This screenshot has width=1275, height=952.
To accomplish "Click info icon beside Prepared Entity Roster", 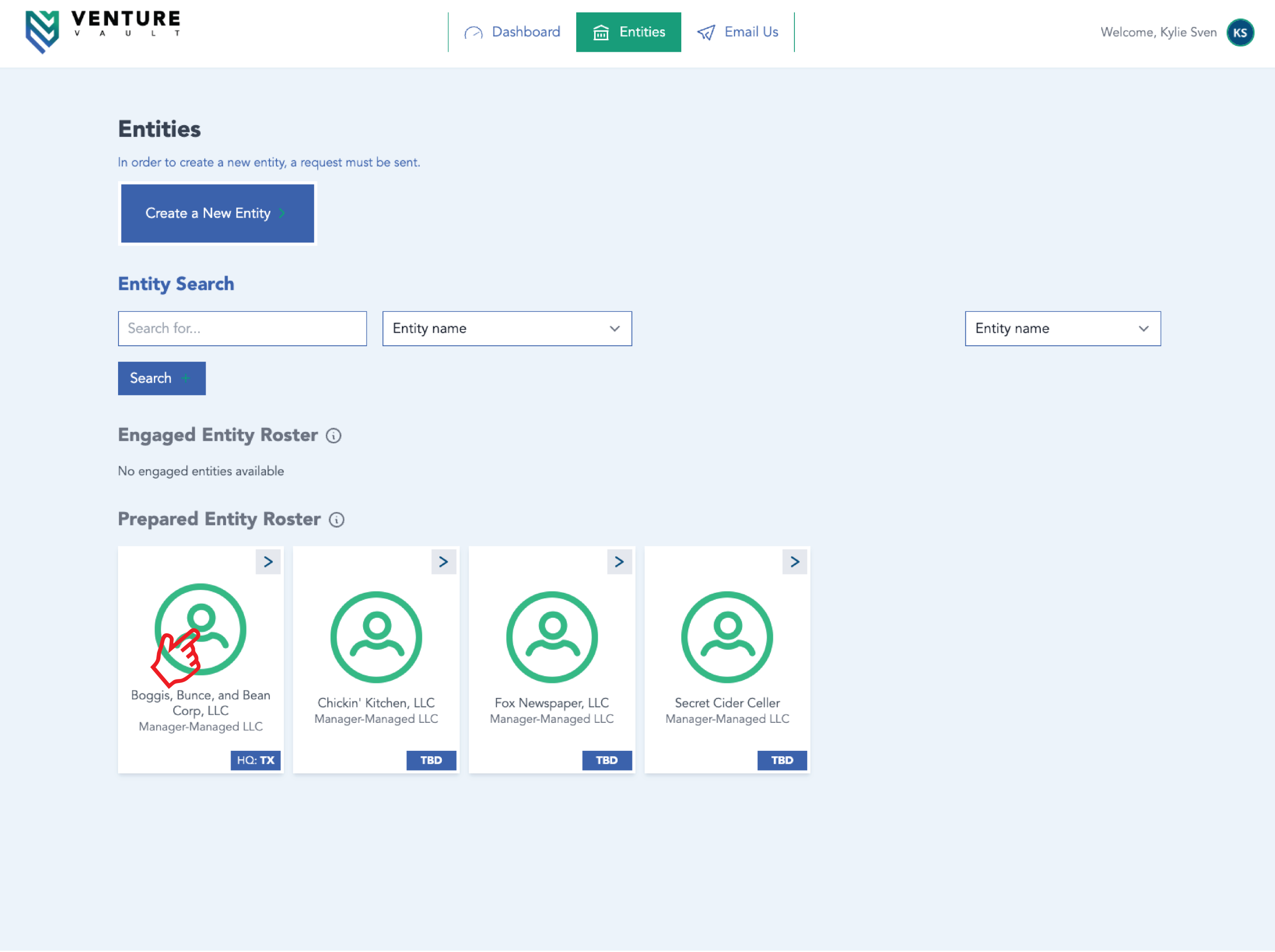I will [x=337, y=520].
